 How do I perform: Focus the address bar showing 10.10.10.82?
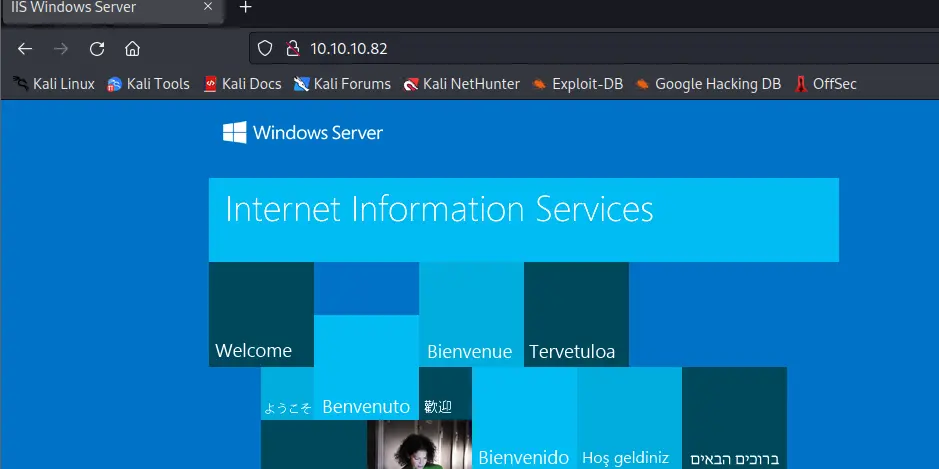point(593,49)
